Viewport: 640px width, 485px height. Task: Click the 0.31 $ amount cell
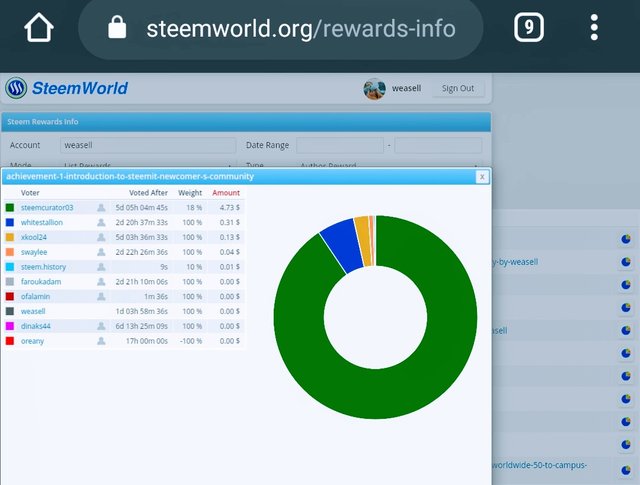point(229,222)
